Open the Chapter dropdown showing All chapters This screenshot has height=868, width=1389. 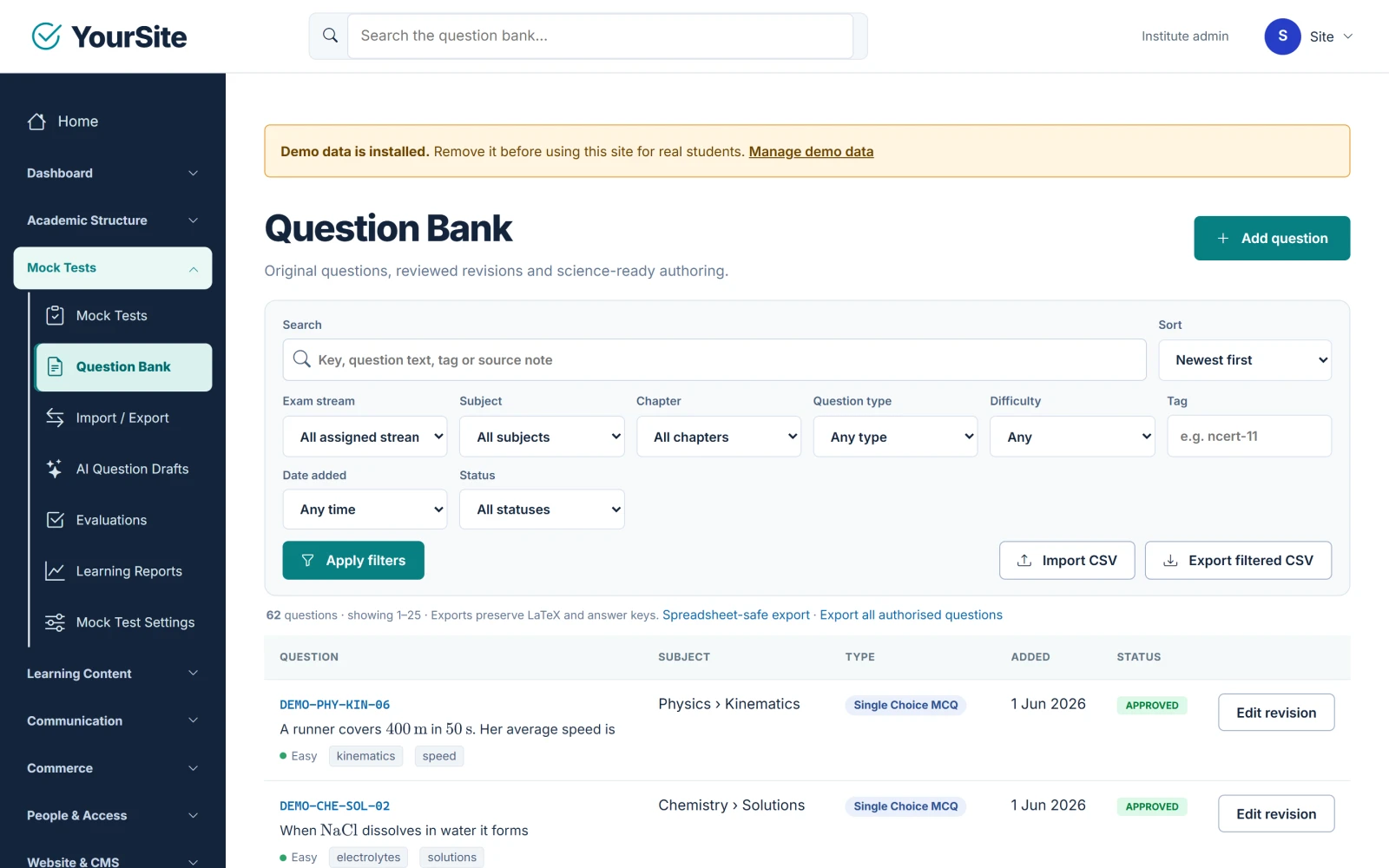click(x=719, y=437)
